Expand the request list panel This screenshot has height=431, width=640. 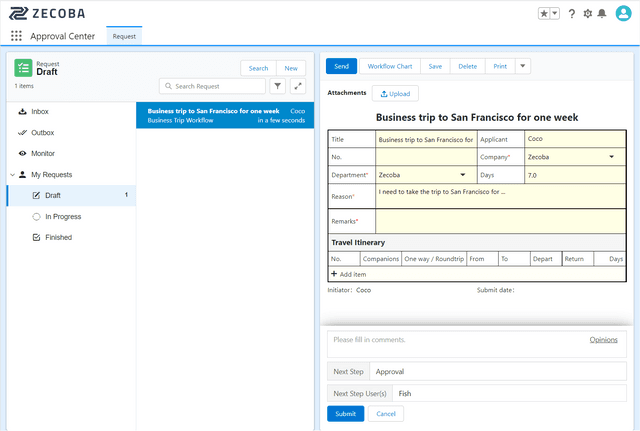[298, 87]
